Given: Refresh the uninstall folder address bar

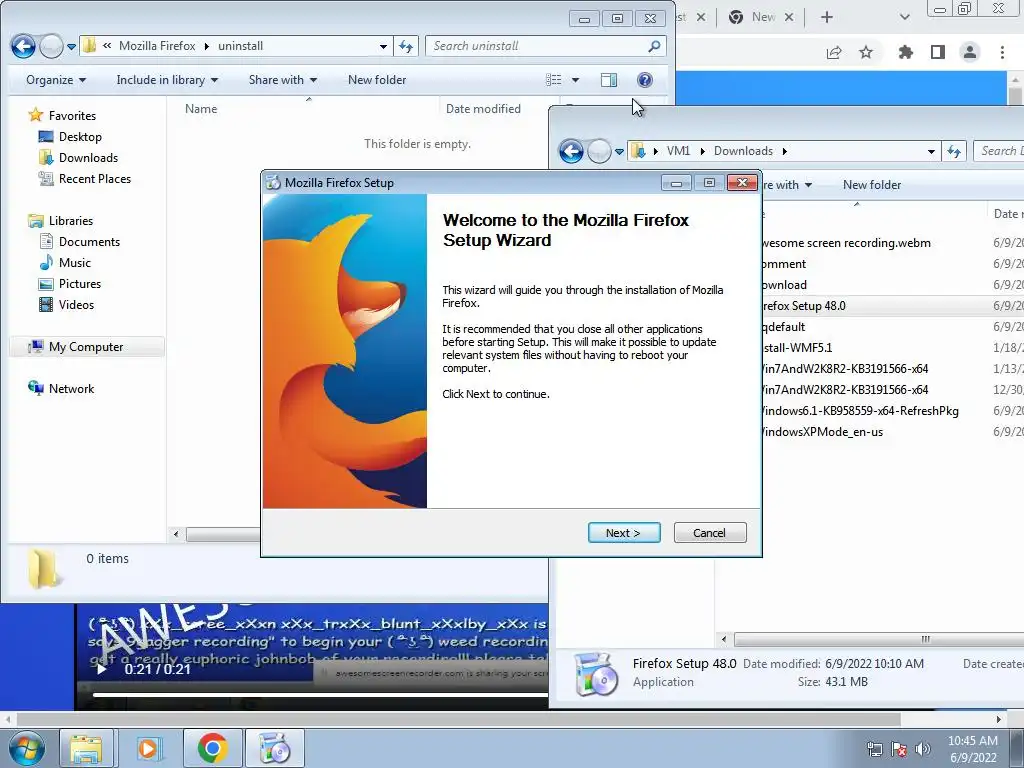Looking at the screenshot, I should tap(406, 46).
